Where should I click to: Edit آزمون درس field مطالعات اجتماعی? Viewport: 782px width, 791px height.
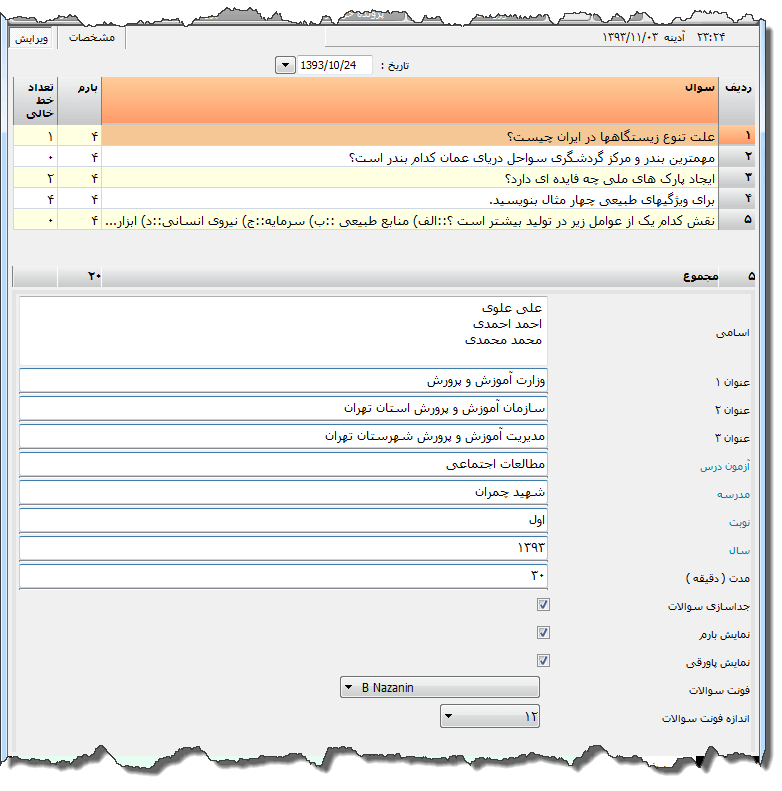tap(283, 465)
